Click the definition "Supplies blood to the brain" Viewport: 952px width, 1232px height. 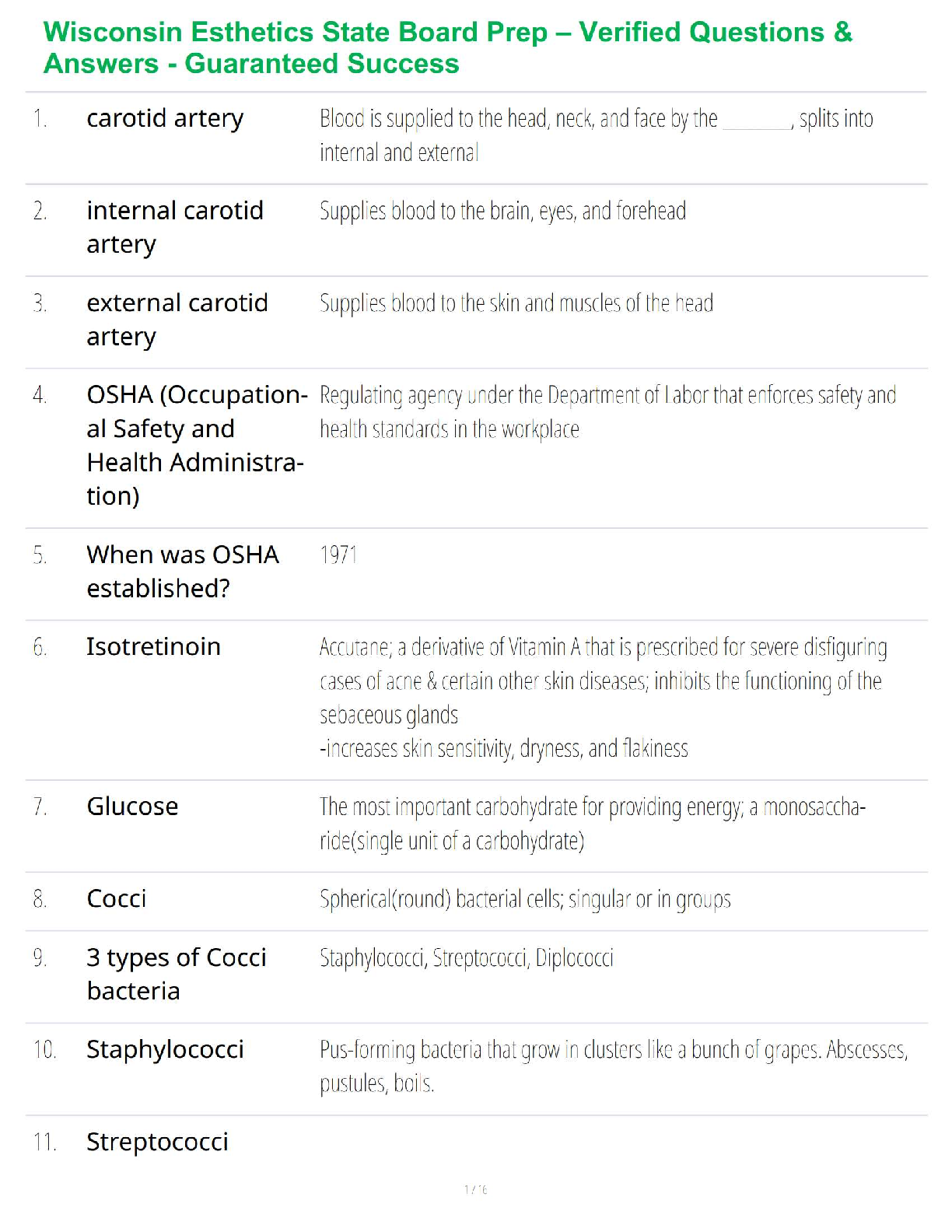click(x=502, y=212)
